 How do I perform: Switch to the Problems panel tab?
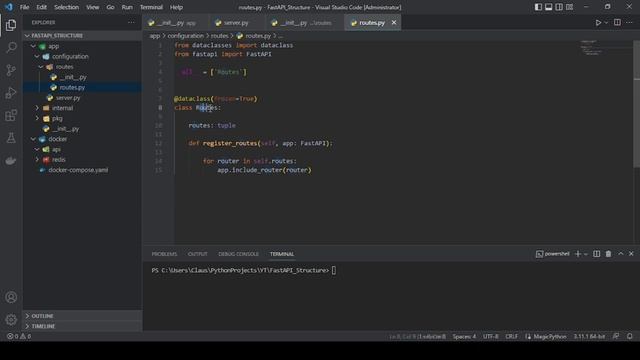164,254
